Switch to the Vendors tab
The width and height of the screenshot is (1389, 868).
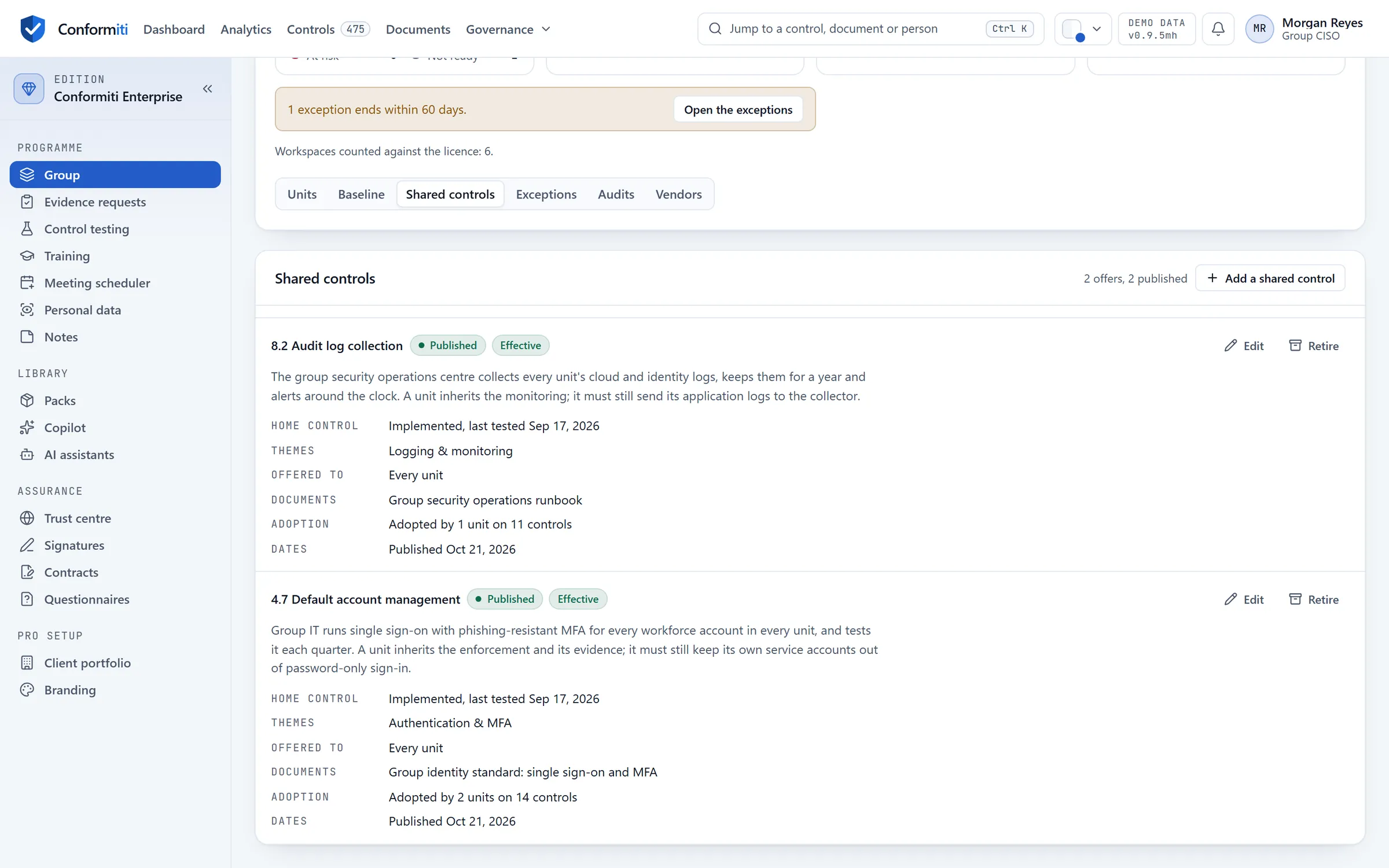[678, 194]
